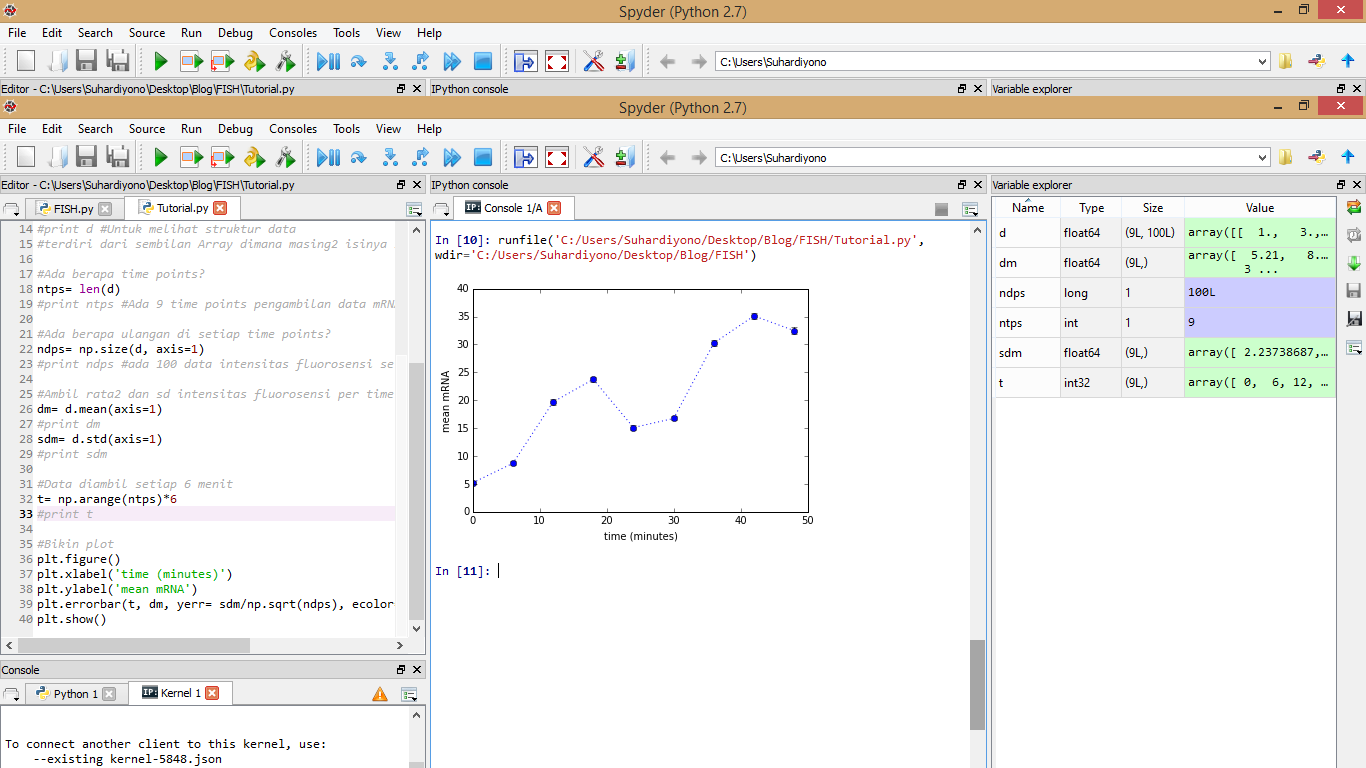Click Step into icon in lower toolbar

390,157
